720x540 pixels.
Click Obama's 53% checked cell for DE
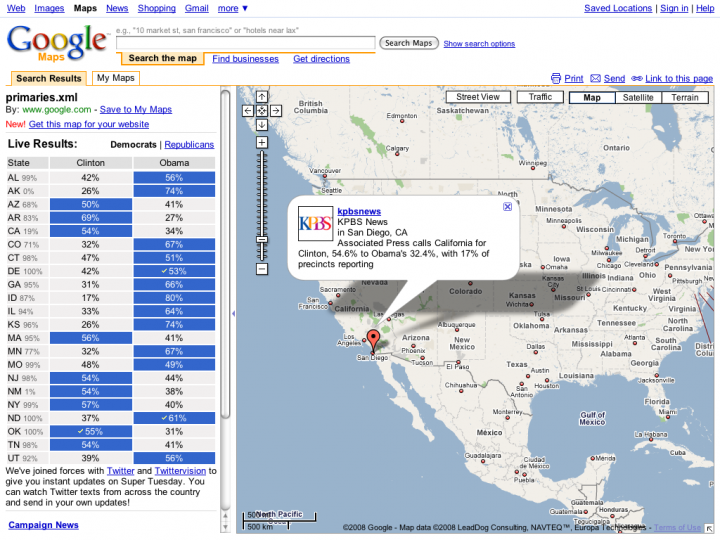[x=174, y=271]
